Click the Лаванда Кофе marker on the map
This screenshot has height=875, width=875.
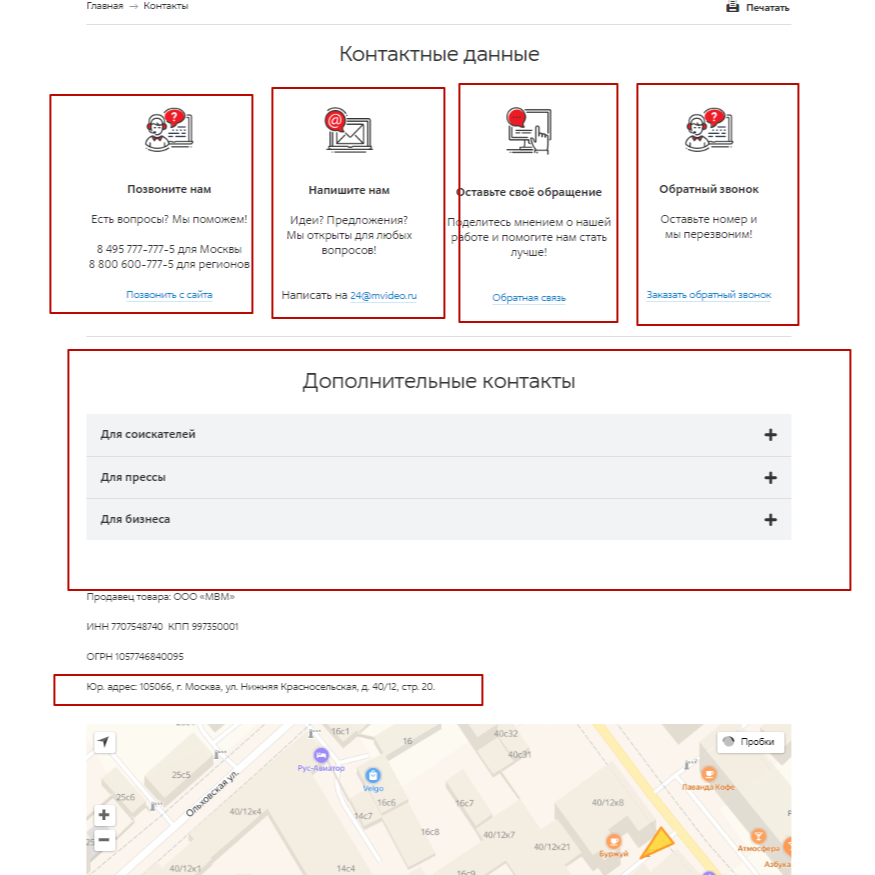pos(709,775)
